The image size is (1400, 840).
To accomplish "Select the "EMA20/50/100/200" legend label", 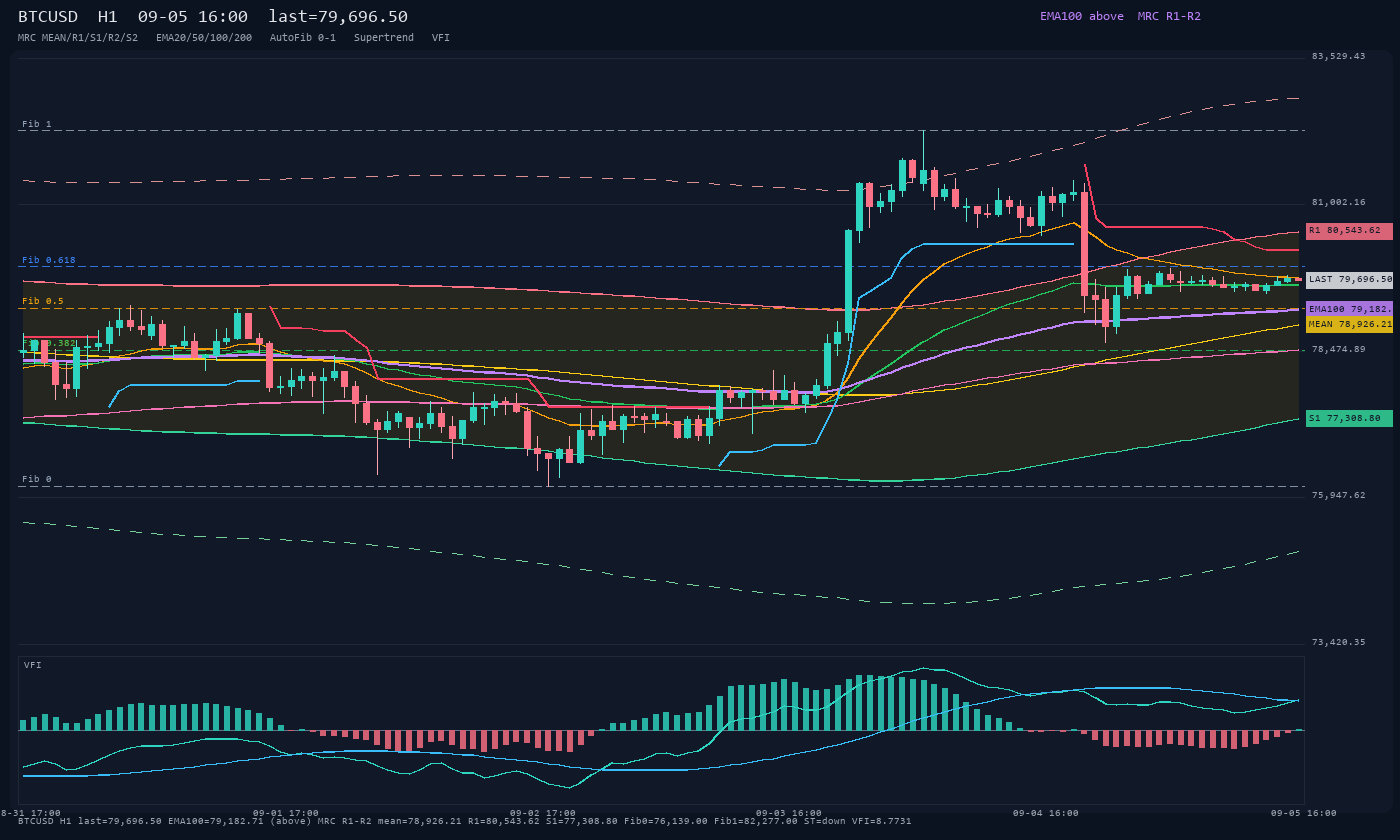I will click(x=204, y=38).
